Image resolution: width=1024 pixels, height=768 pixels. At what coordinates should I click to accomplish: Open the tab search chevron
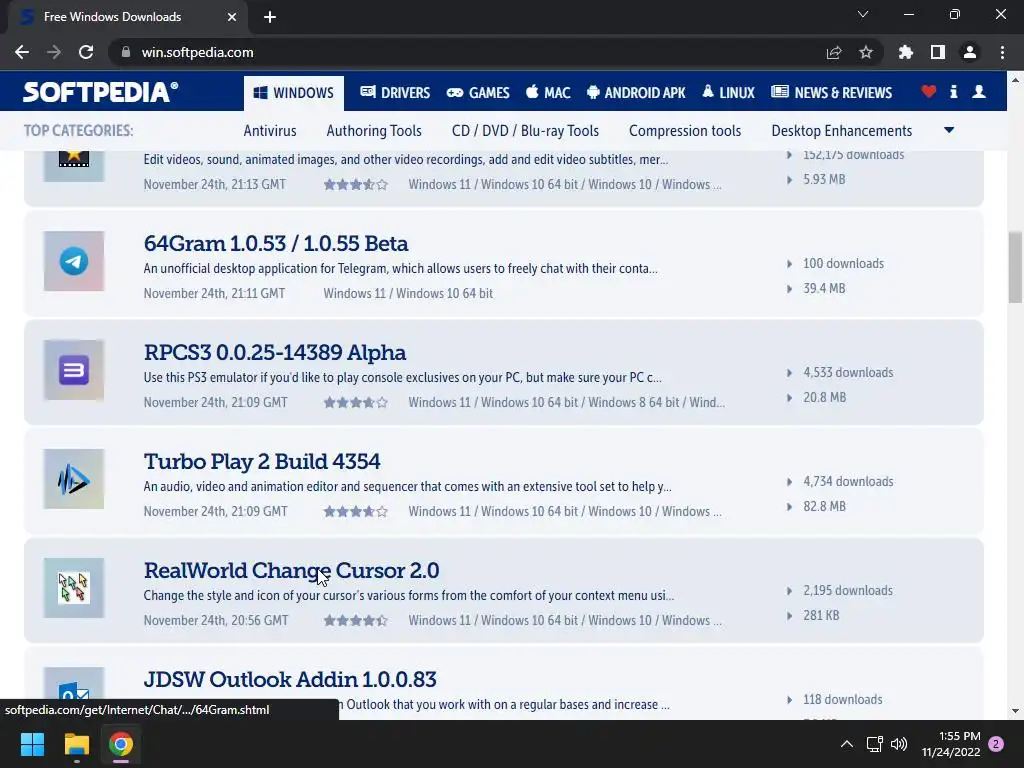(x=863, y=14)
